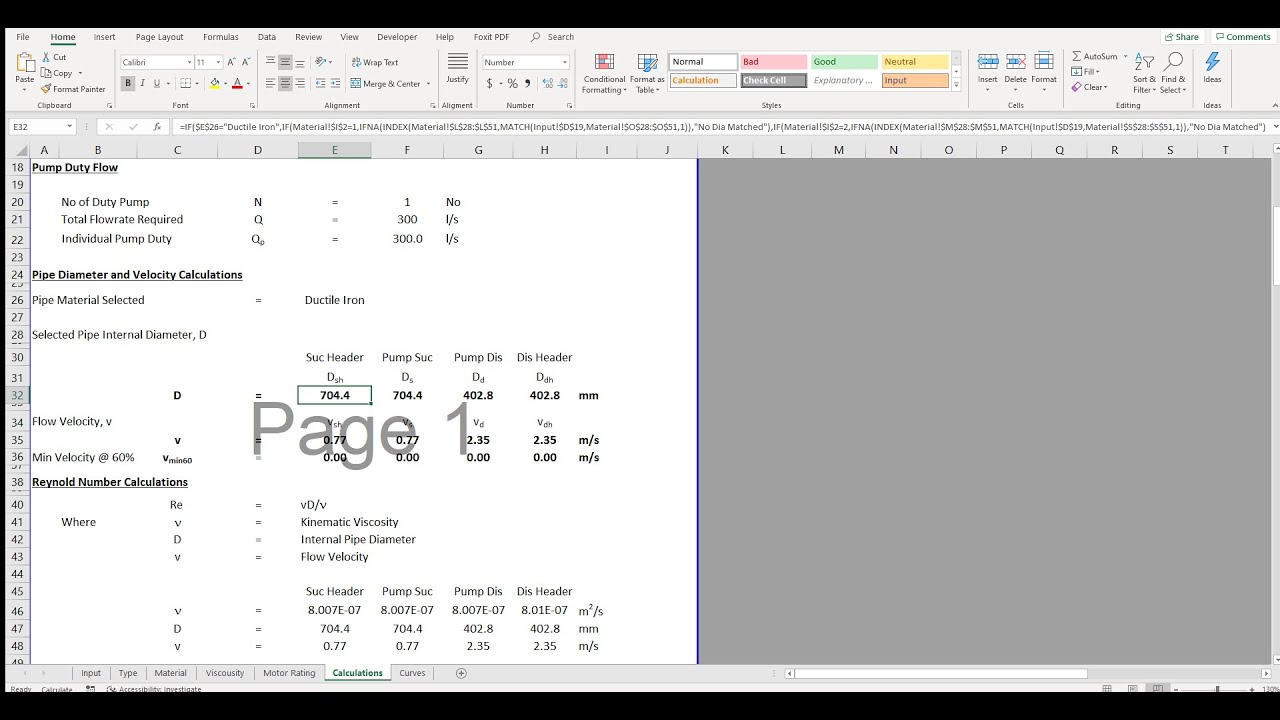Align cell text to the right

[x=300, y=84]
